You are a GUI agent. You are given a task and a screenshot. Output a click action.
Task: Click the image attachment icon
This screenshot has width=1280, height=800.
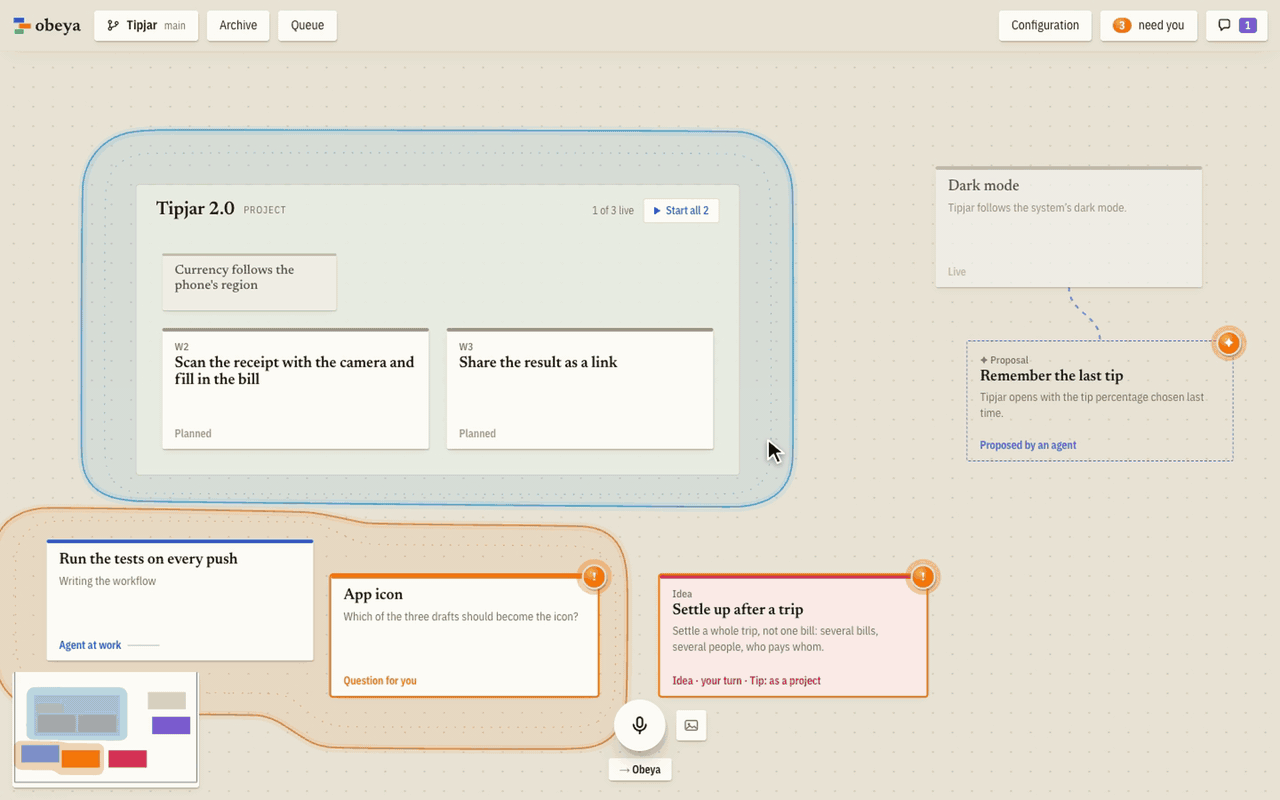(691, 726)
